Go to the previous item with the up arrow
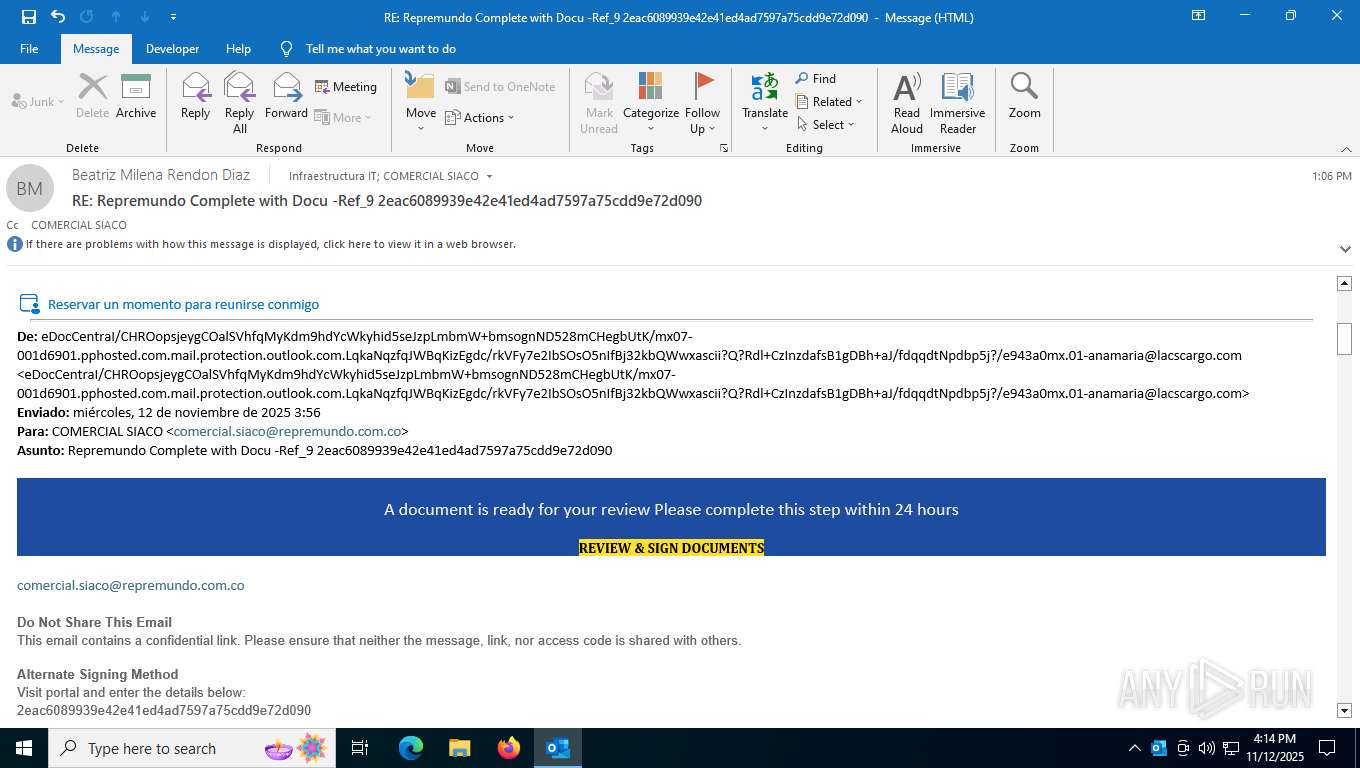 point(116,17)
